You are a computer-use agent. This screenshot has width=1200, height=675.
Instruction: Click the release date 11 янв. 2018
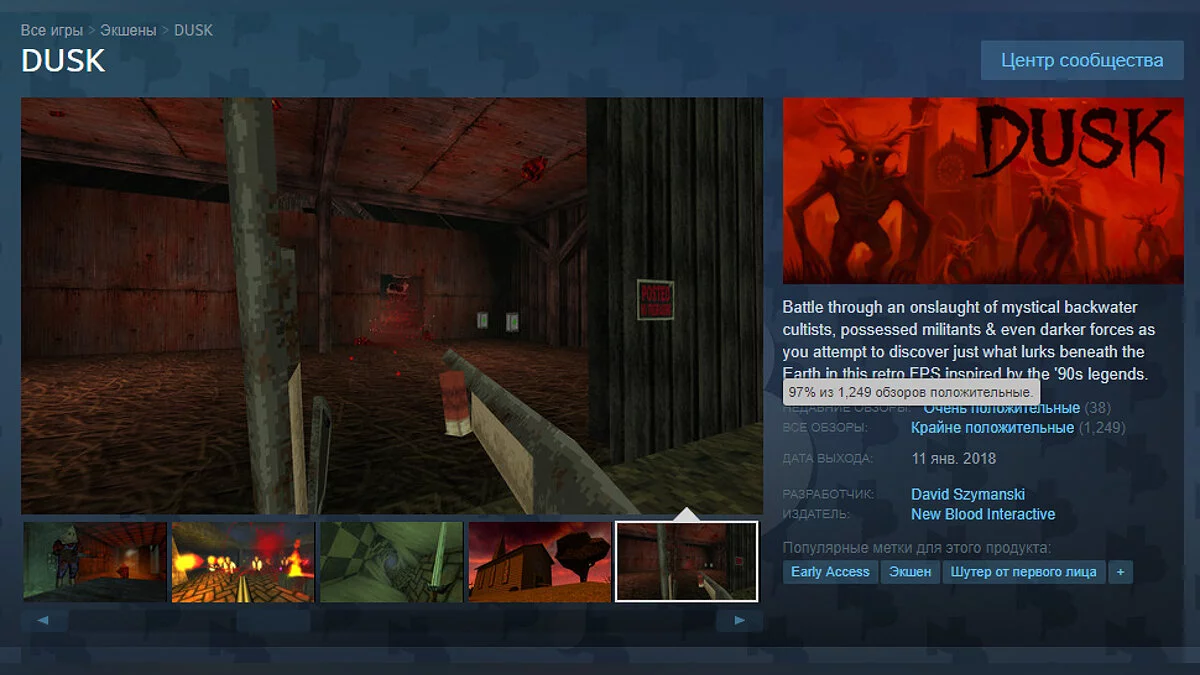954,459
